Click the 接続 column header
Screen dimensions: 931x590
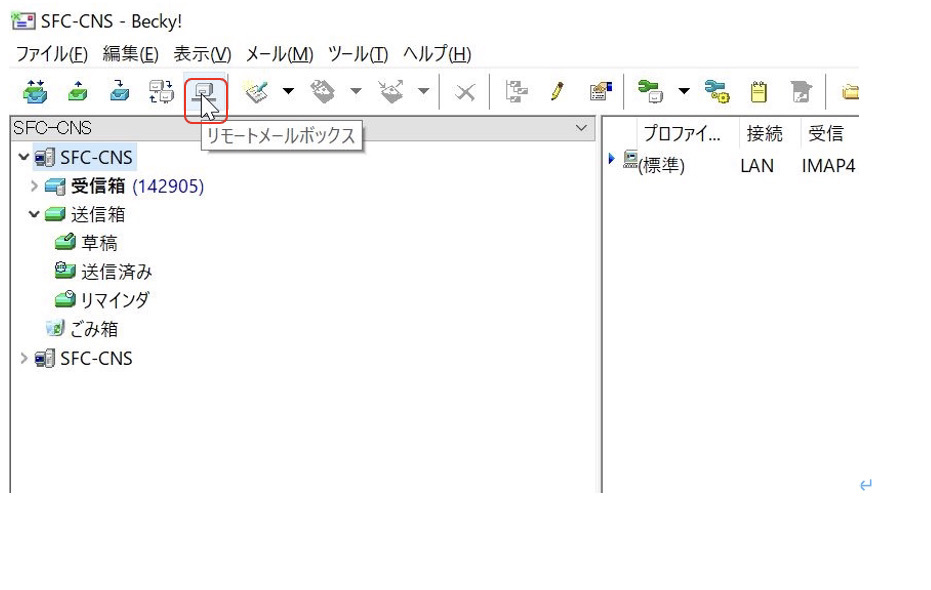point(764,135)
